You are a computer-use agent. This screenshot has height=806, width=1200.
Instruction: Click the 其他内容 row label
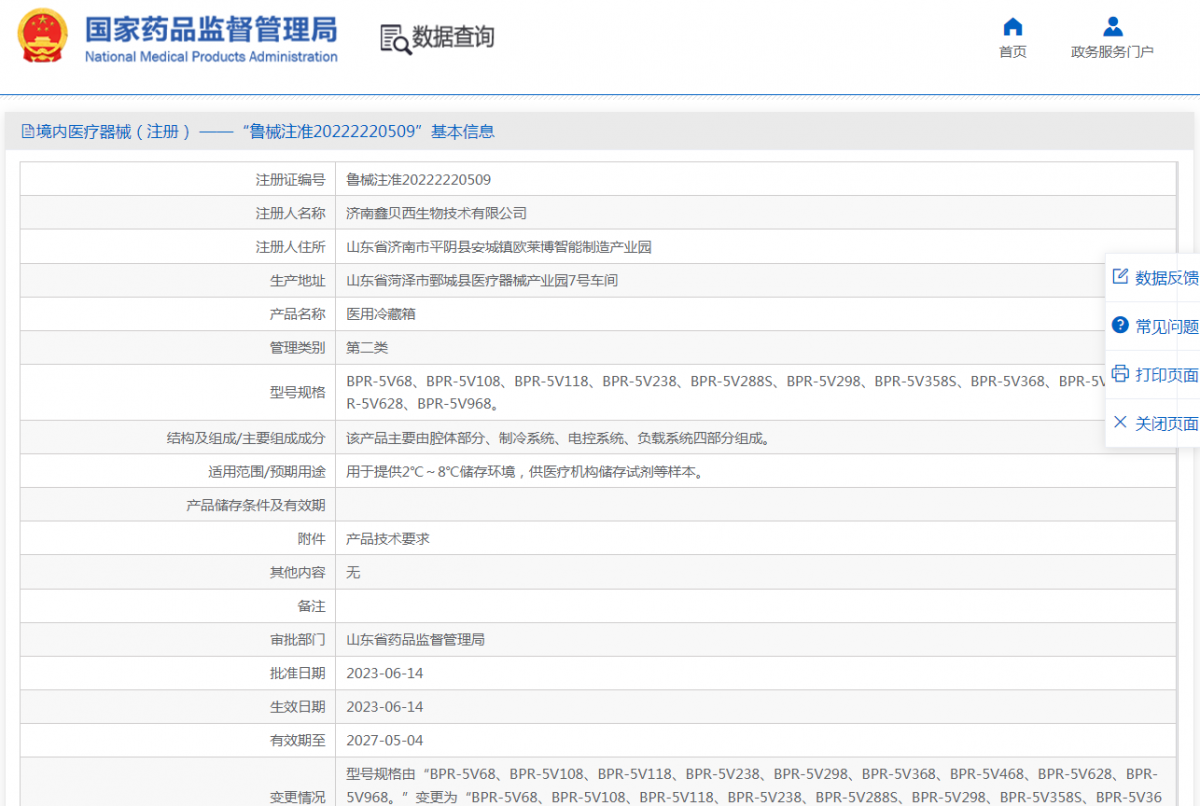(297, 573)
